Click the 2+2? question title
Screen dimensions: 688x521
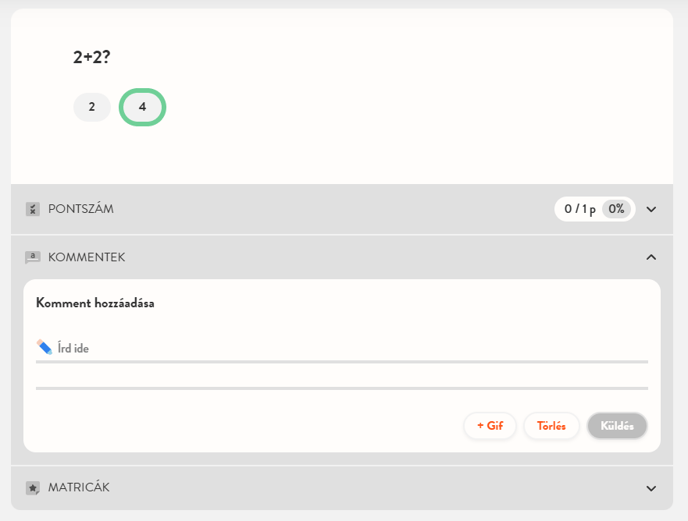coord(92,57)
